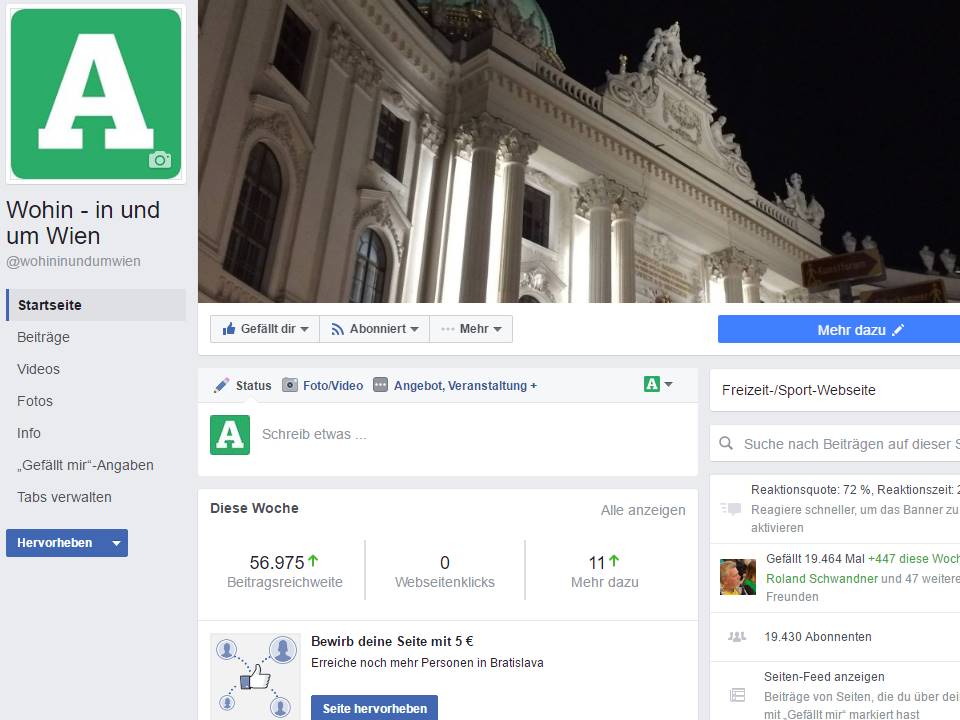Open Tabs verwalten
The image size is (960, 720).
(64, 497)
